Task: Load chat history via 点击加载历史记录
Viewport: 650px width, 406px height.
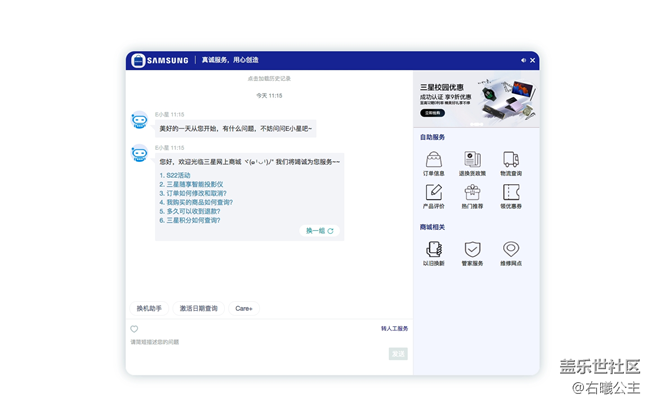Action: click(269, 78)
